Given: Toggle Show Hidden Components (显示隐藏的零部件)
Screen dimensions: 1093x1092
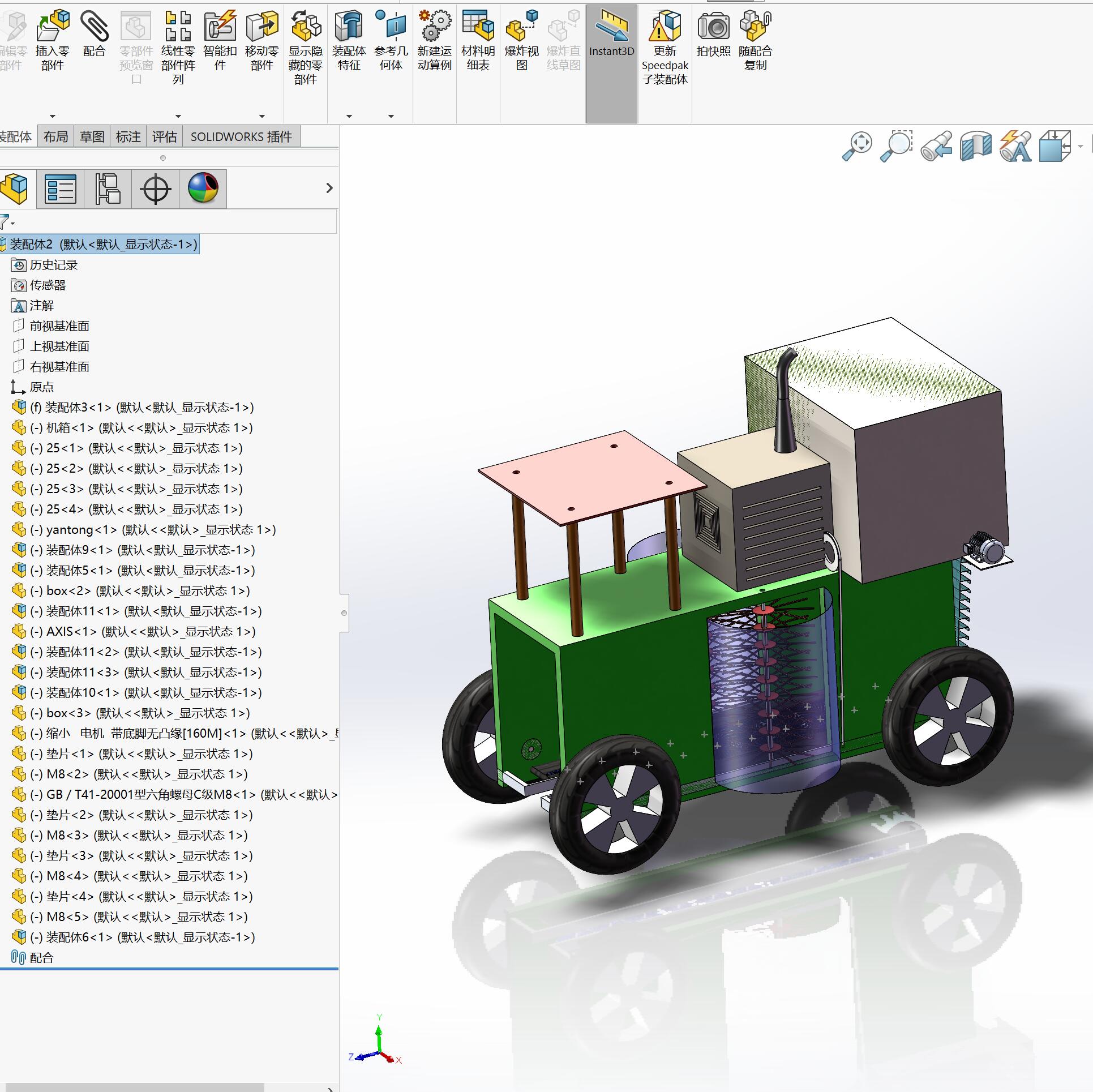Looking at the screenshot, I should click(x=306, y=27).
